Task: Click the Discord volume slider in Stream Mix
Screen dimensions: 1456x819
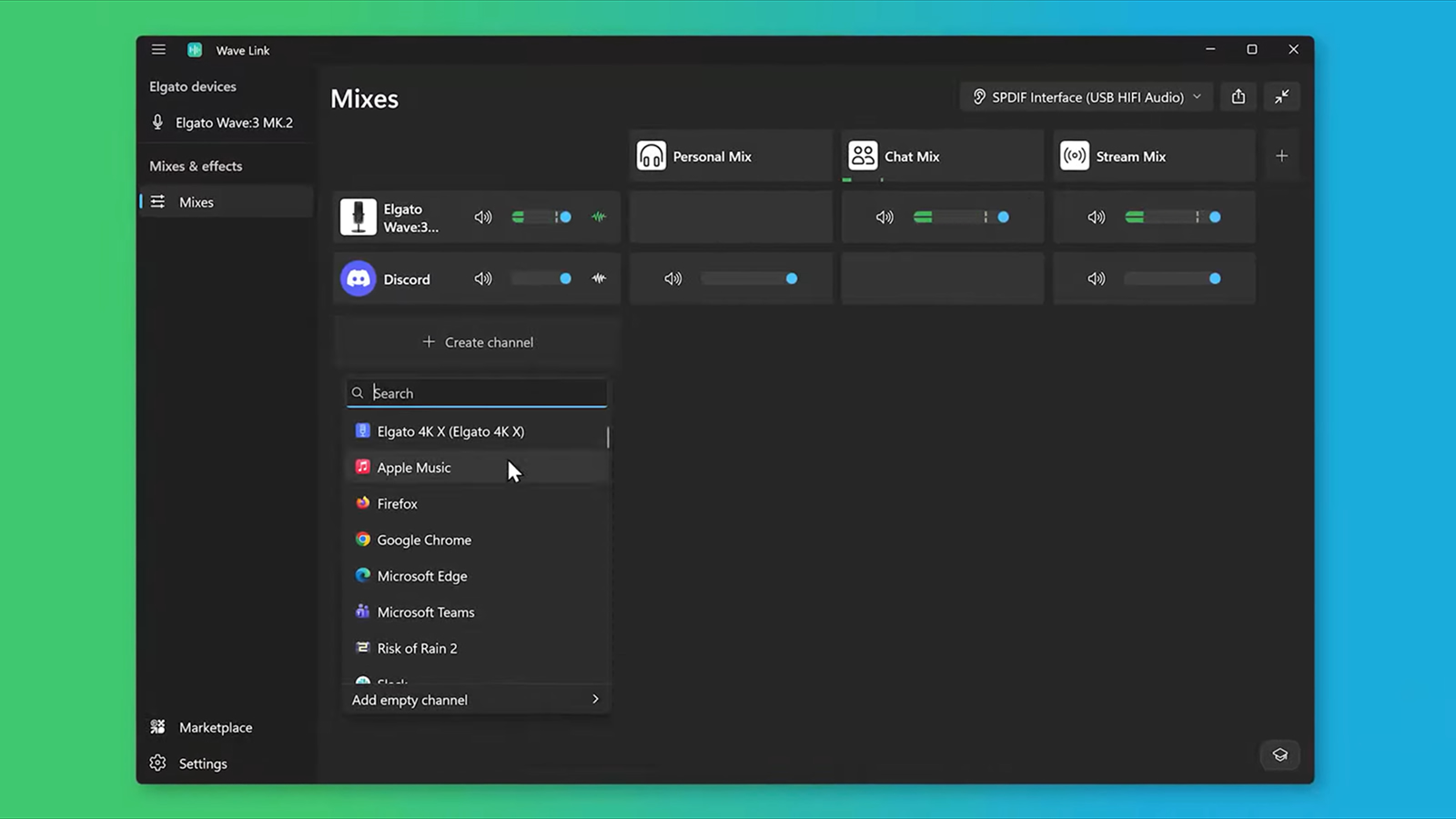Action: click(1172, 279)
